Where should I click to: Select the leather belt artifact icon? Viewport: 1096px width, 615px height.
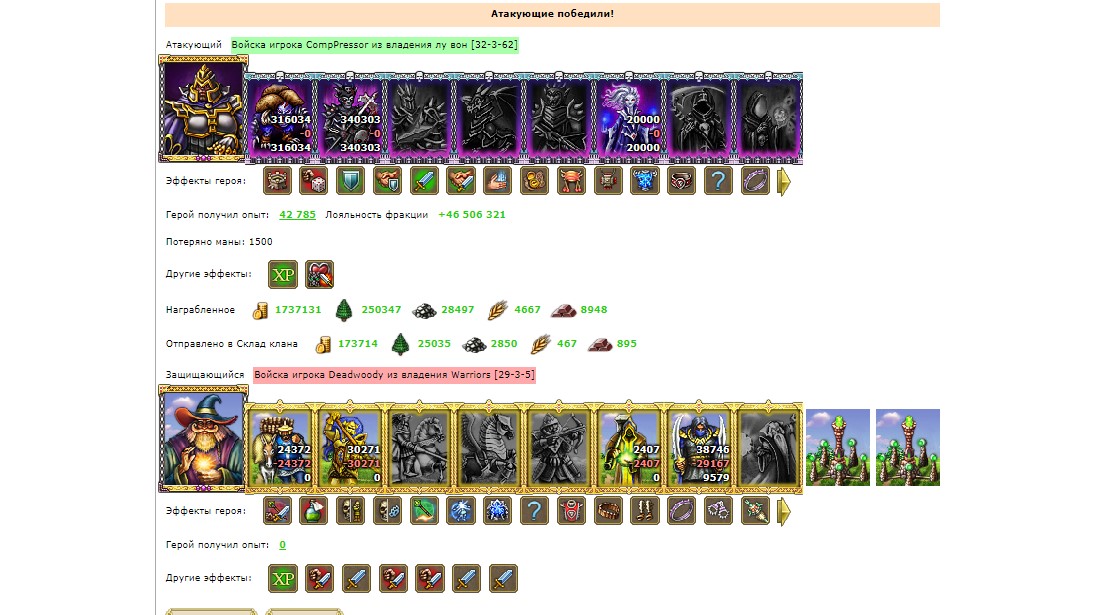pos(608,511)
